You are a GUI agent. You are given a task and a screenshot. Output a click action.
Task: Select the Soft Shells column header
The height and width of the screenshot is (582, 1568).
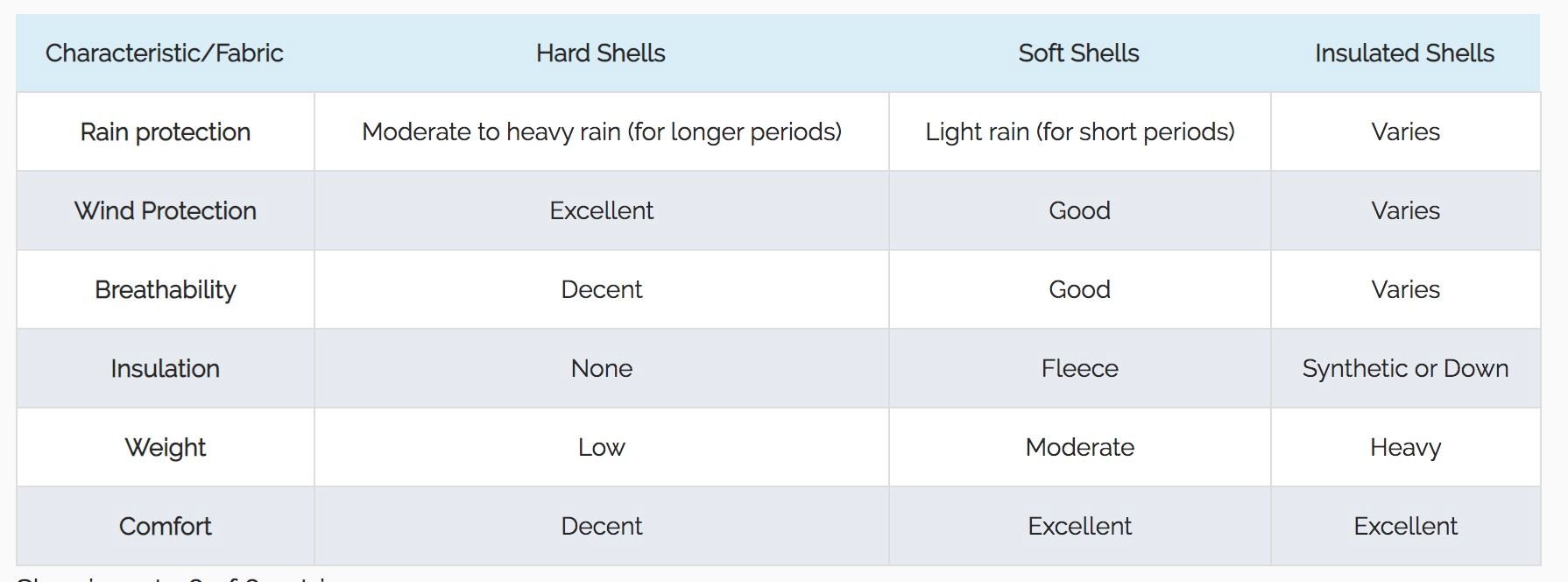pyautogui.click(x=1079, y=53)
